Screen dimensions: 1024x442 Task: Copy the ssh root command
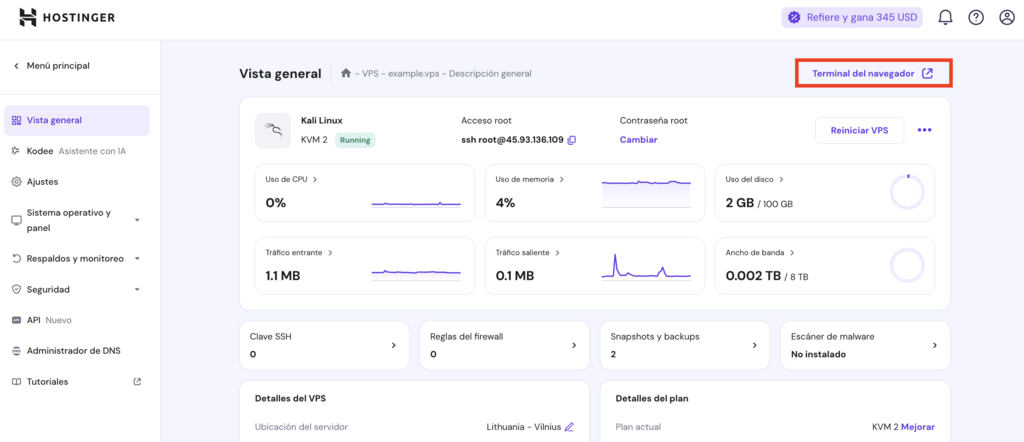572,140
